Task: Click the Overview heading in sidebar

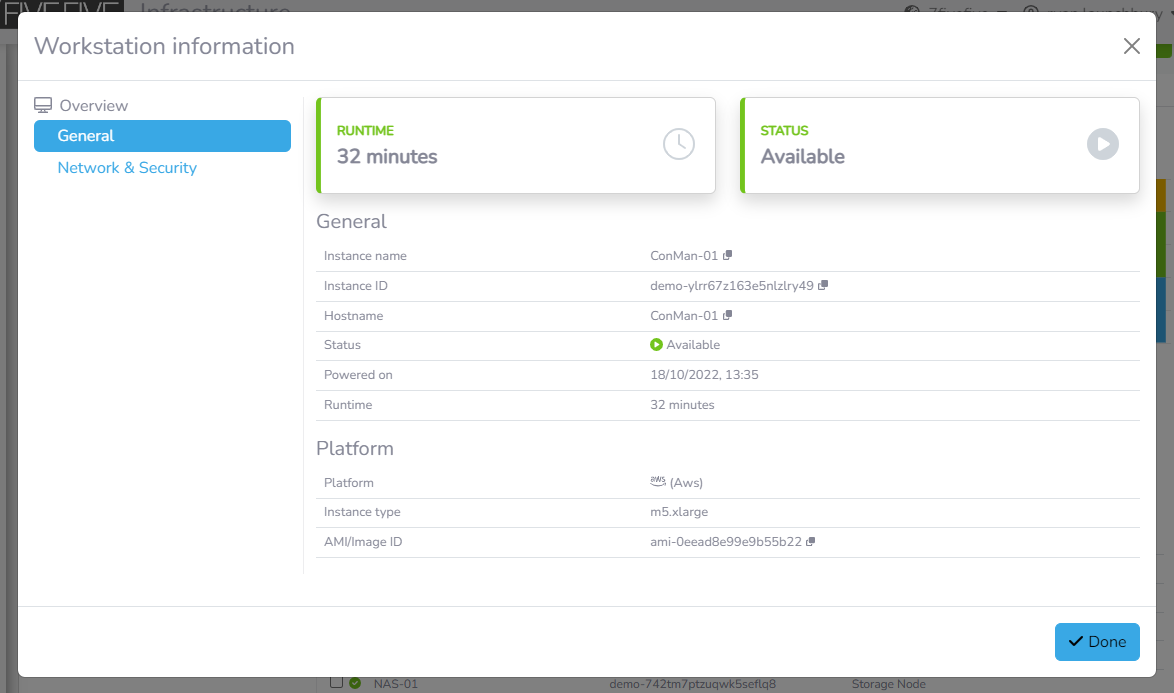Action: [94, 106]
